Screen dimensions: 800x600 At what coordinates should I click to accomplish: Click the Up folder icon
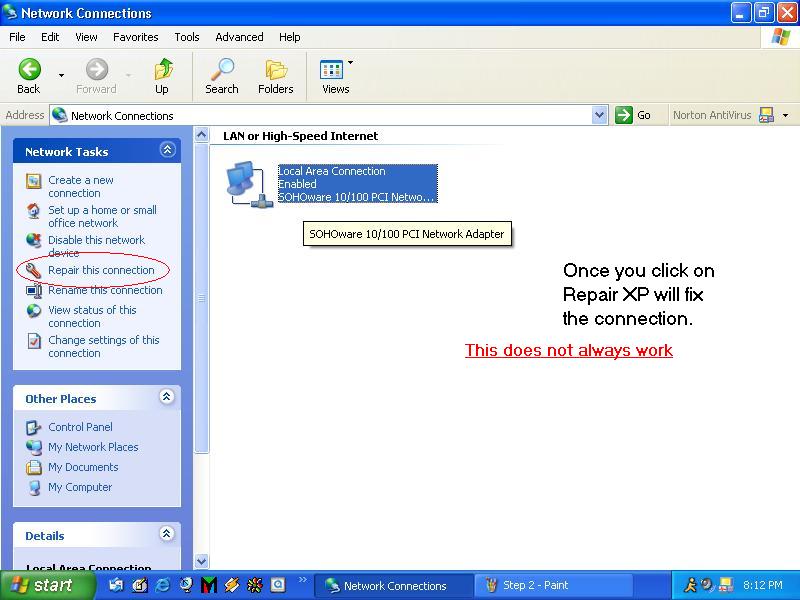click(x=163, y=69)
